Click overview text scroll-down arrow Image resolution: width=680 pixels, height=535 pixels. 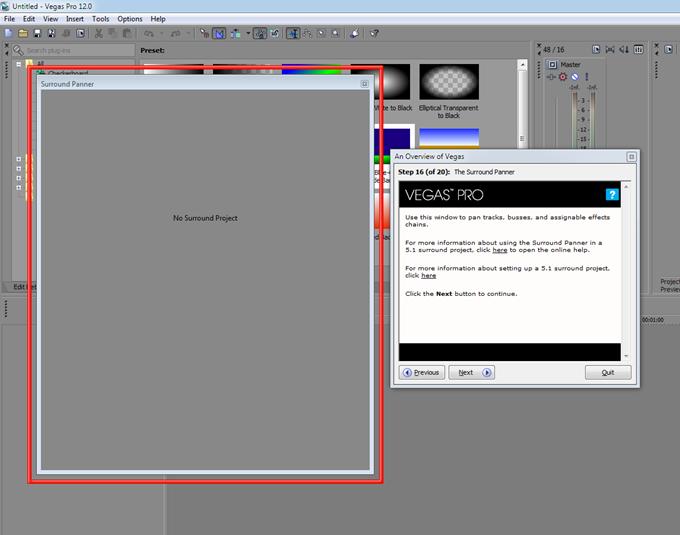(626, 356)
